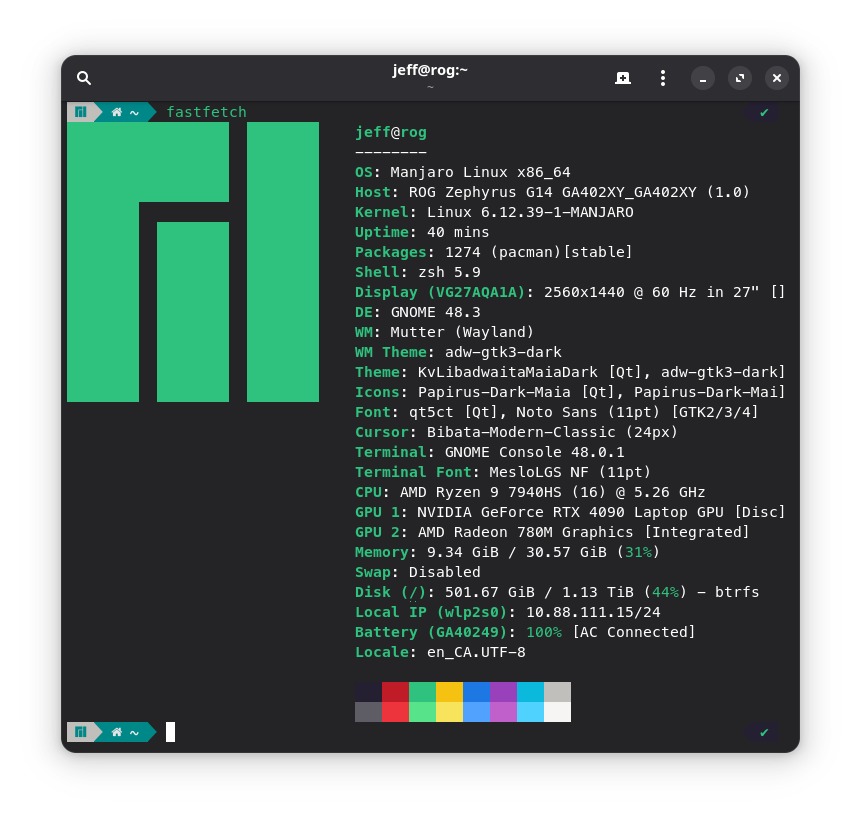Click the Disk (/) line 501.67 GiB

tap(557, 593)
